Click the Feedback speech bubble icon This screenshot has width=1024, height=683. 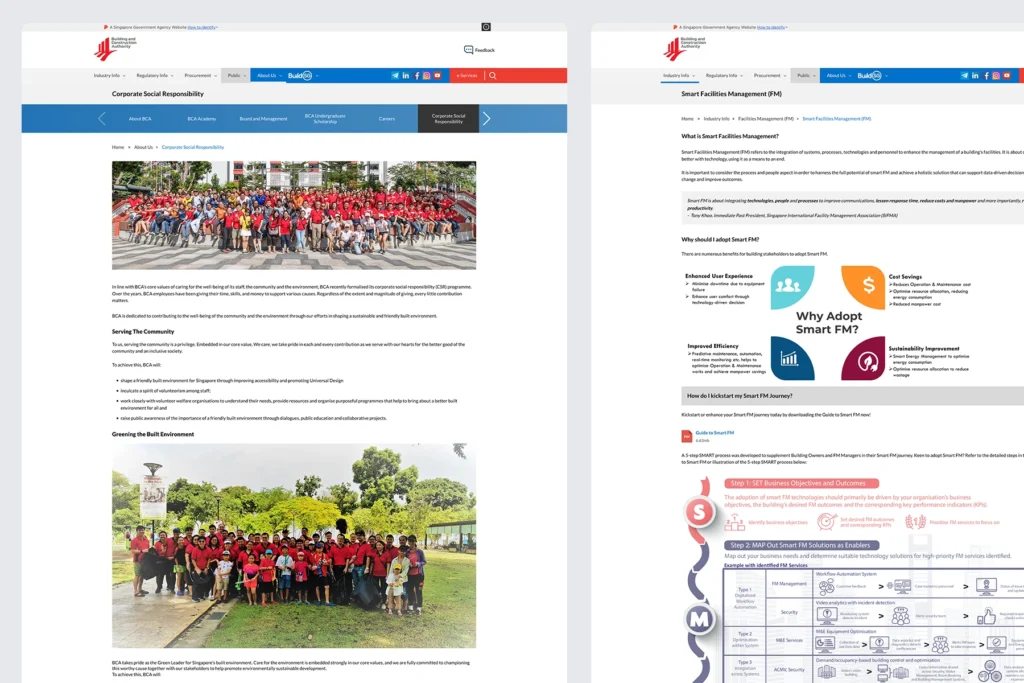coord(468,50)
